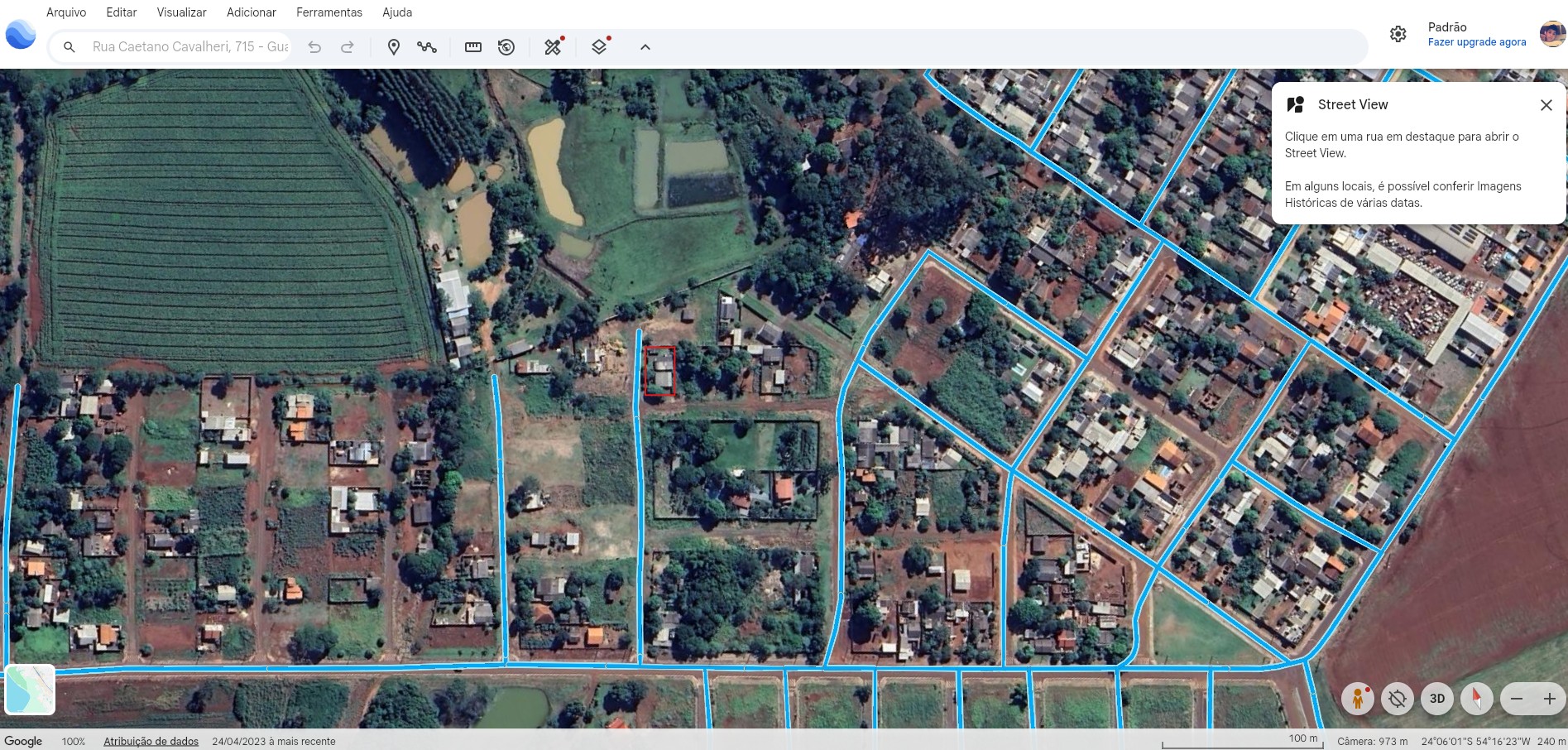Click the redo arrow in toolbar
Viewport: 1568px width, 750px height.
348,47
